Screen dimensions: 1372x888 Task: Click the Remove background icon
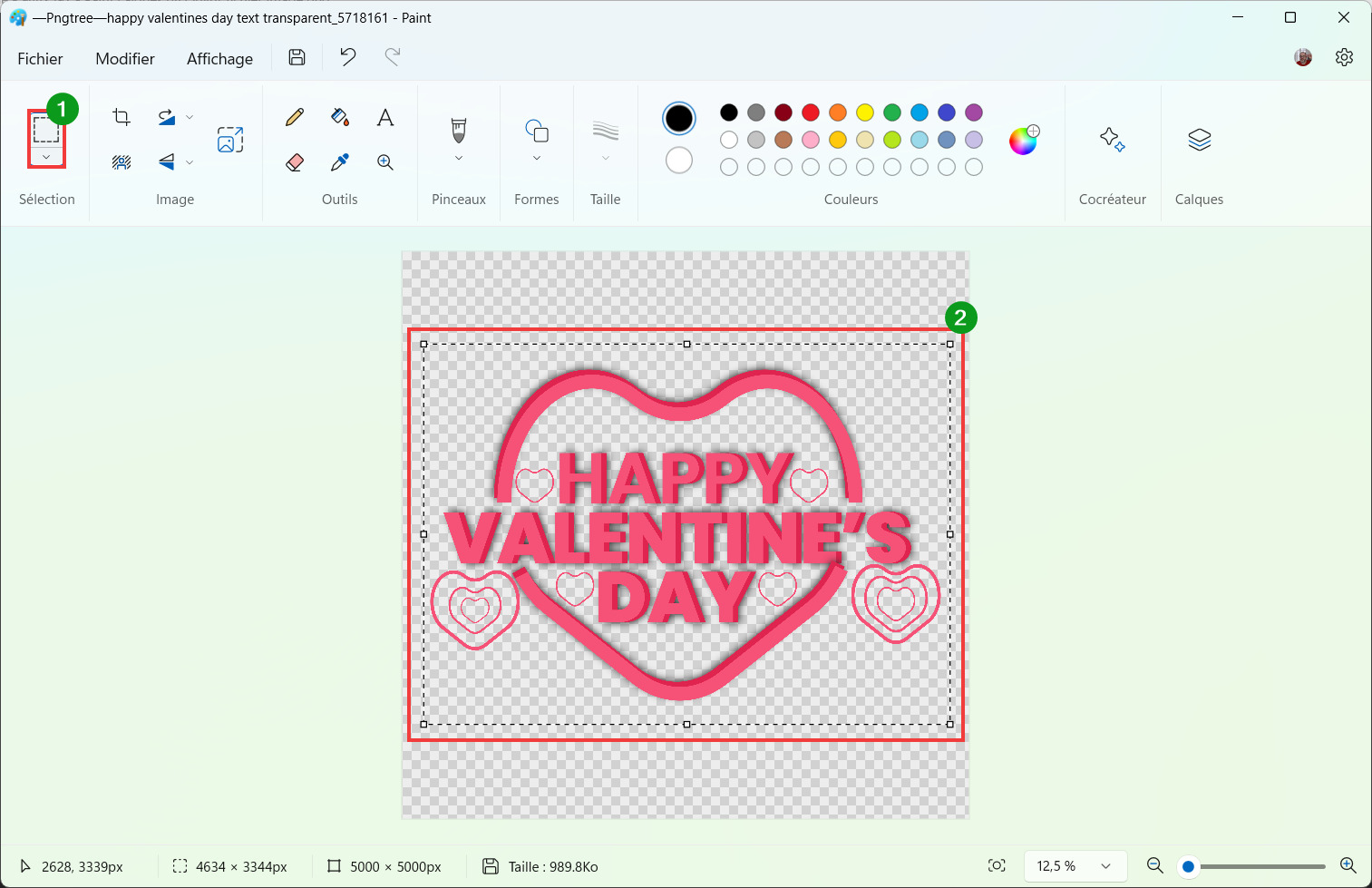pos(122,162)
